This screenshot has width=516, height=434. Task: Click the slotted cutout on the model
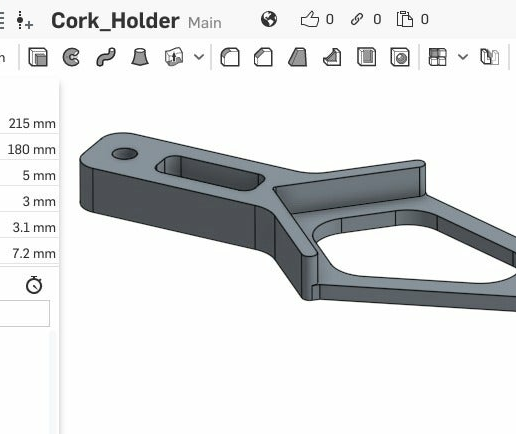(210, 173)
